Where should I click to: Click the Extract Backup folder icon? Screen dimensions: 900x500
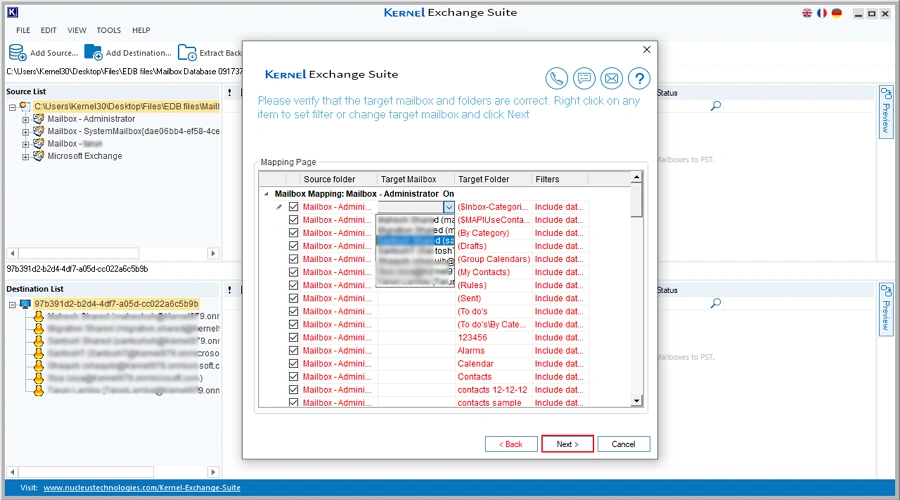point(187,52)
